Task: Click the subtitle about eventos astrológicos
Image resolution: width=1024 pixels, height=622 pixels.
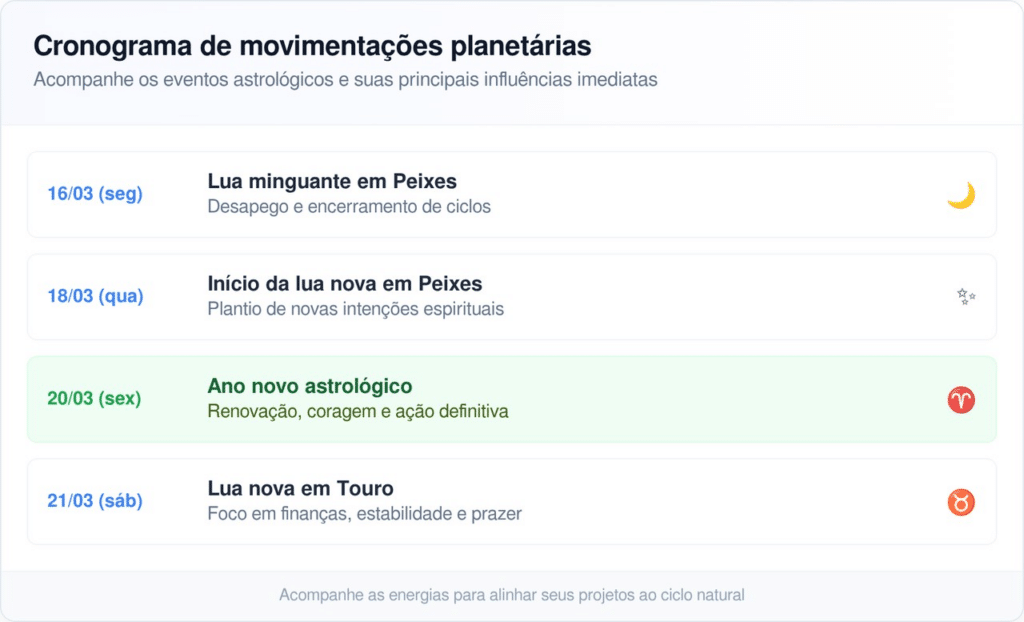Action: click(x=345, y=80)
